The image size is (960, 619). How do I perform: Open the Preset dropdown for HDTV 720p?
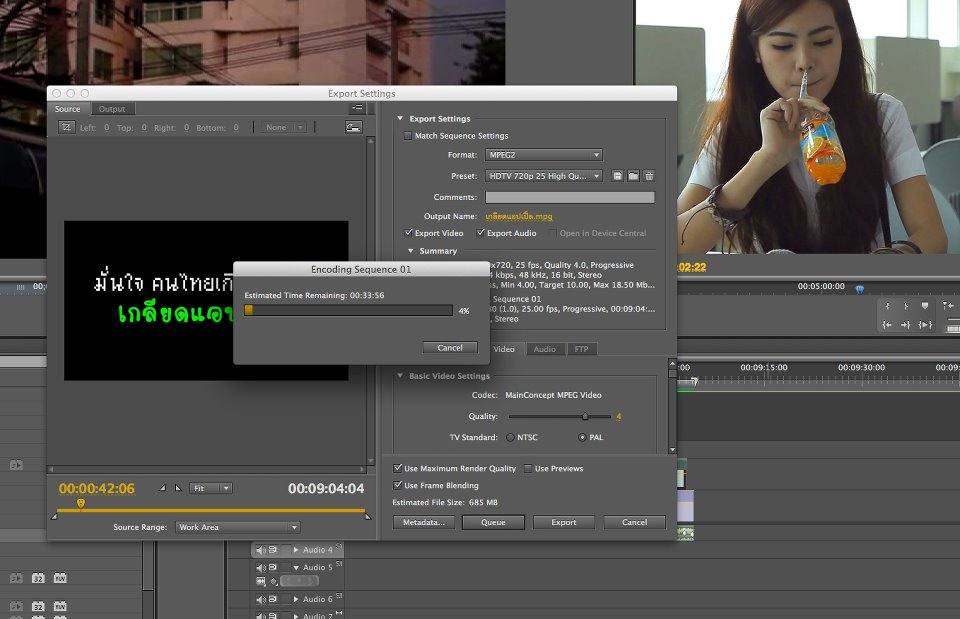tap(543, 176)
